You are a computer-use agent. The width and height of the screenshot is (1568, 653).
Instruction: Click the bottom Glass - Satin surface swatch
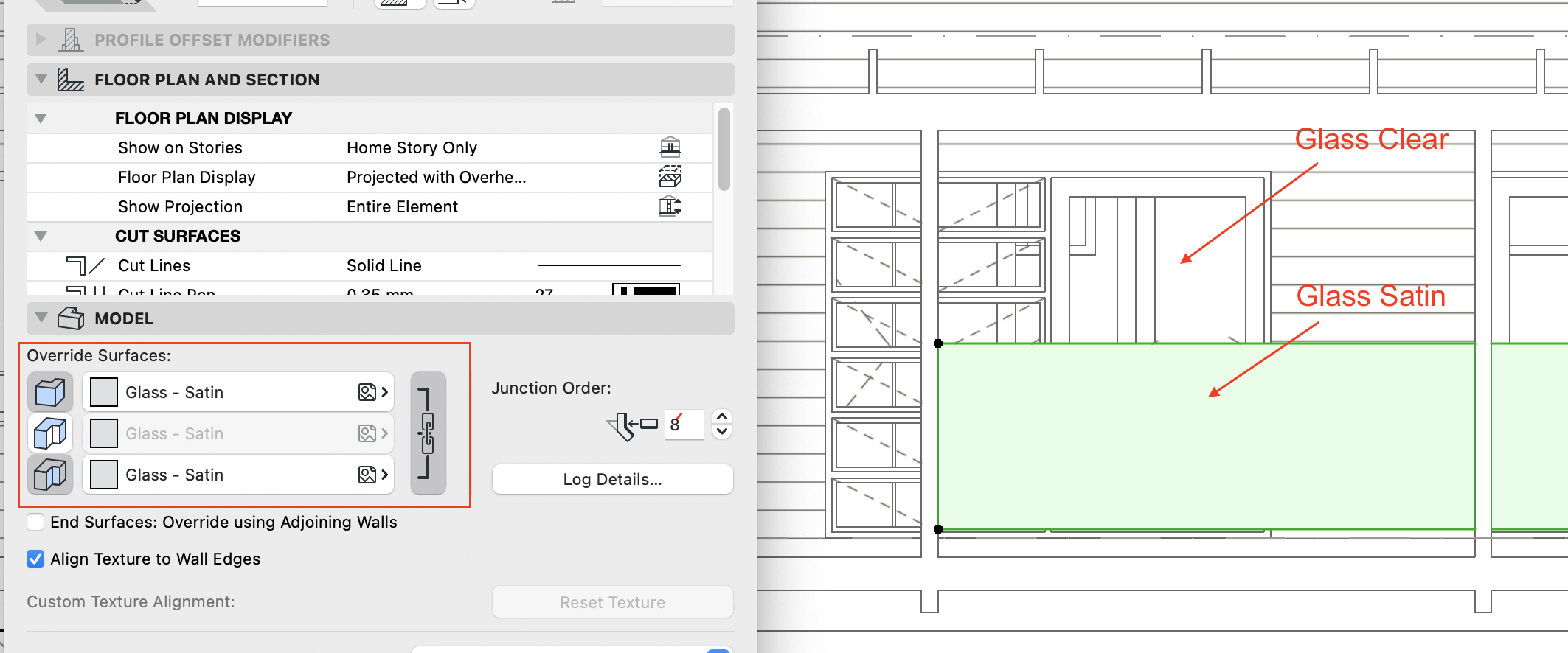(x=104, y=475)
